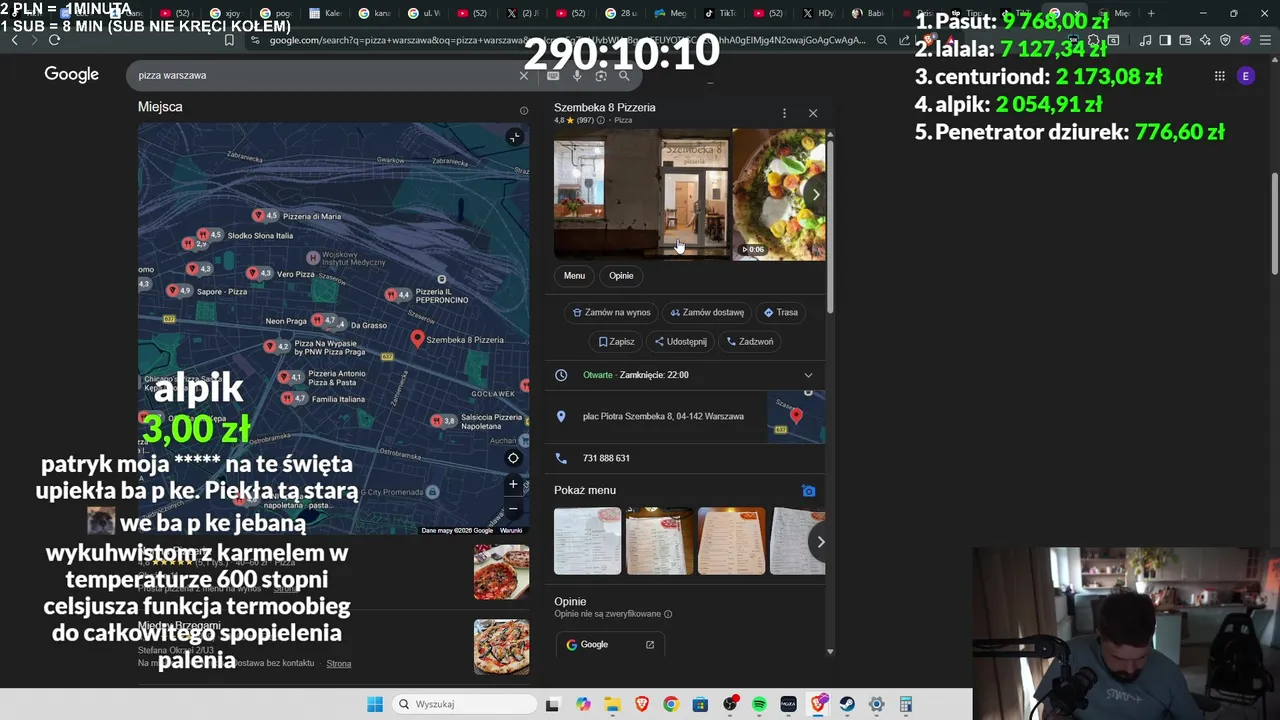Zoom in on the map
Viewport: 1280px width, 720px height.
[x=513, y=484]
